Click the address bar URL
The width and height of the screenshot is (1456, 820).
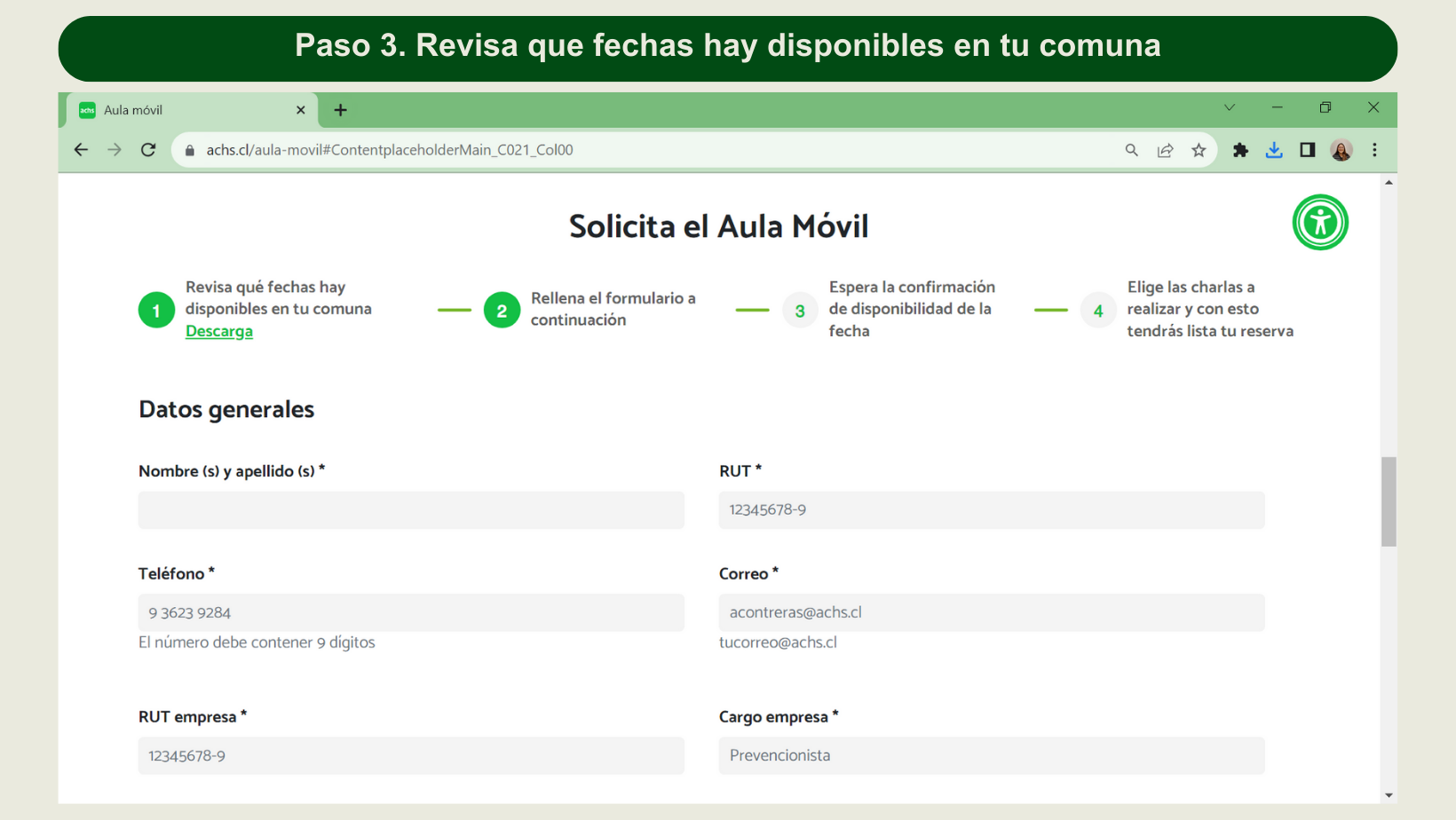(x=390, y=150)
